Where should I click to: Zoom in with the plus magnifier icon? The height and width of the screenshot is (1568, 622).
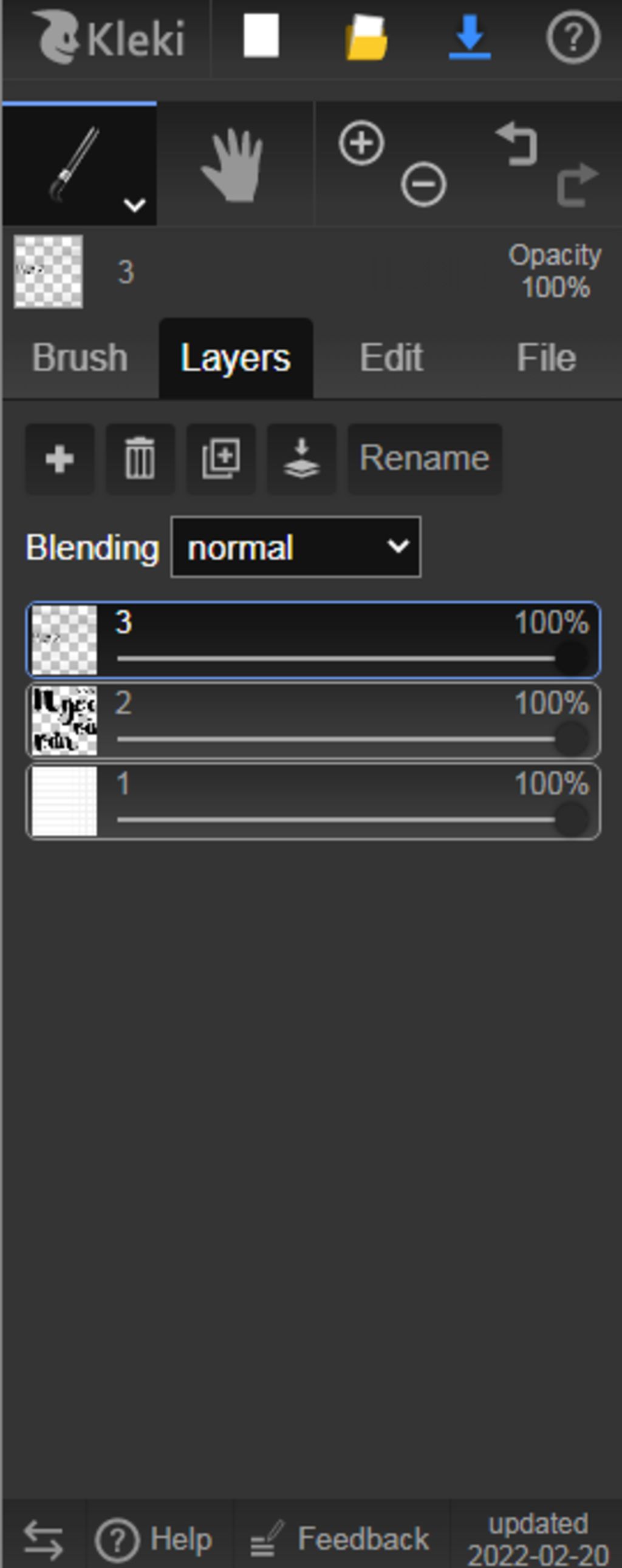pyautogui.click(x=361, y=144)
